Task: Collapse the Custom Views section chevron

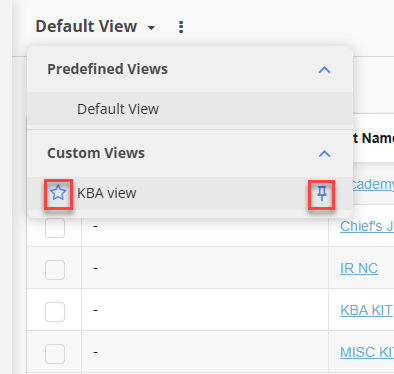Action: pos(324,154)
